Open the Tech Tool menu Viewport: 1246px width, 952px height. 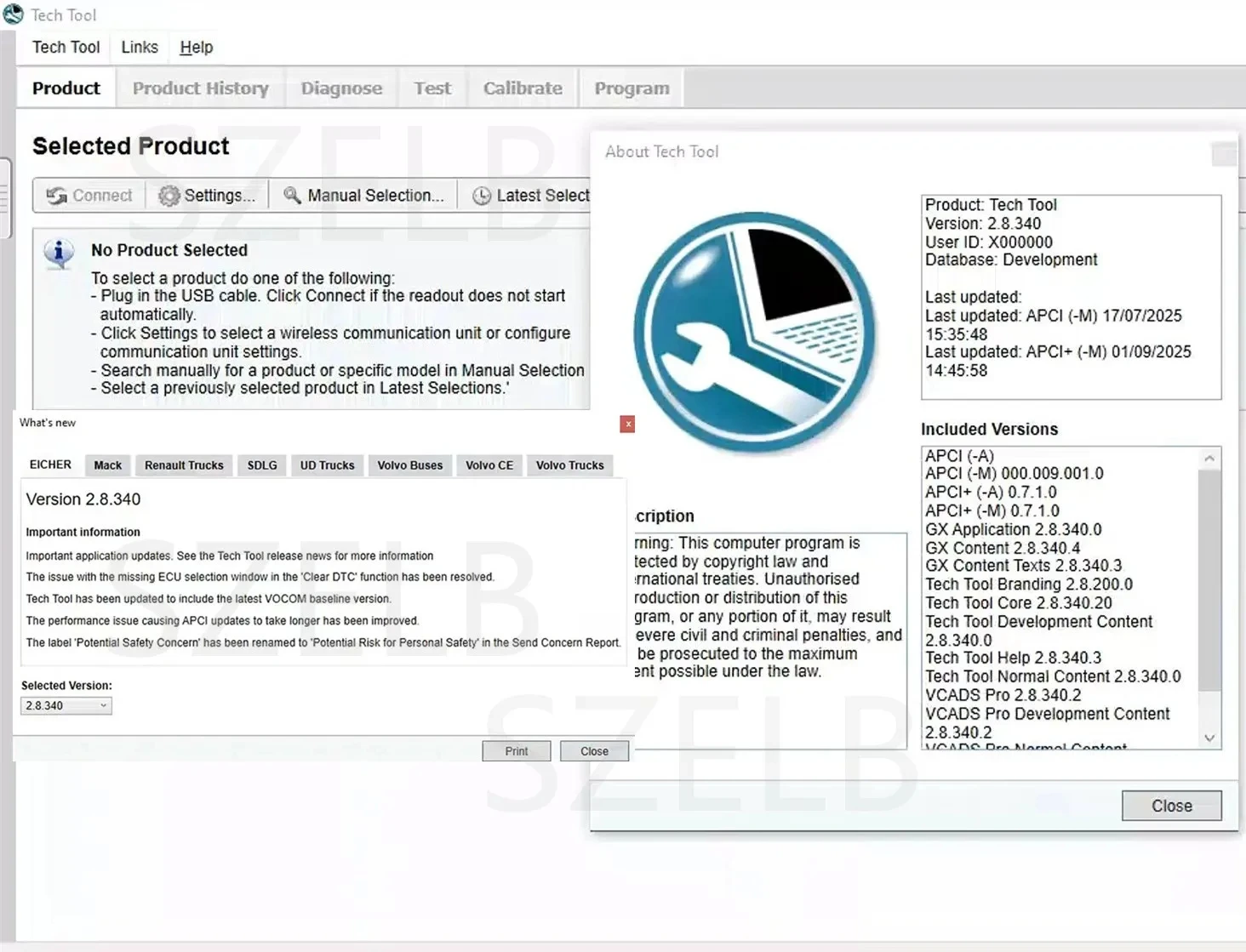point(66,48)
